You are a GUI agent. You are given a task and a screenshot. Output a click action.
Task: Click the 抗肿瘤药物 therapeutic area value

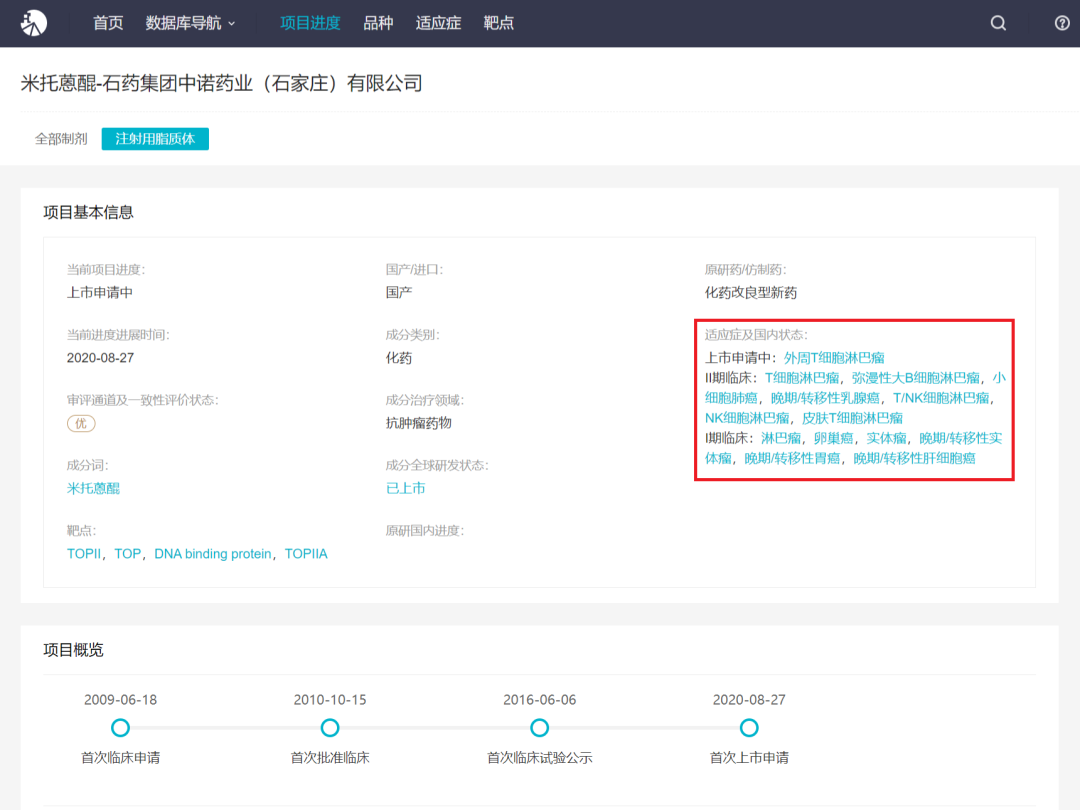tap(419, 423)
